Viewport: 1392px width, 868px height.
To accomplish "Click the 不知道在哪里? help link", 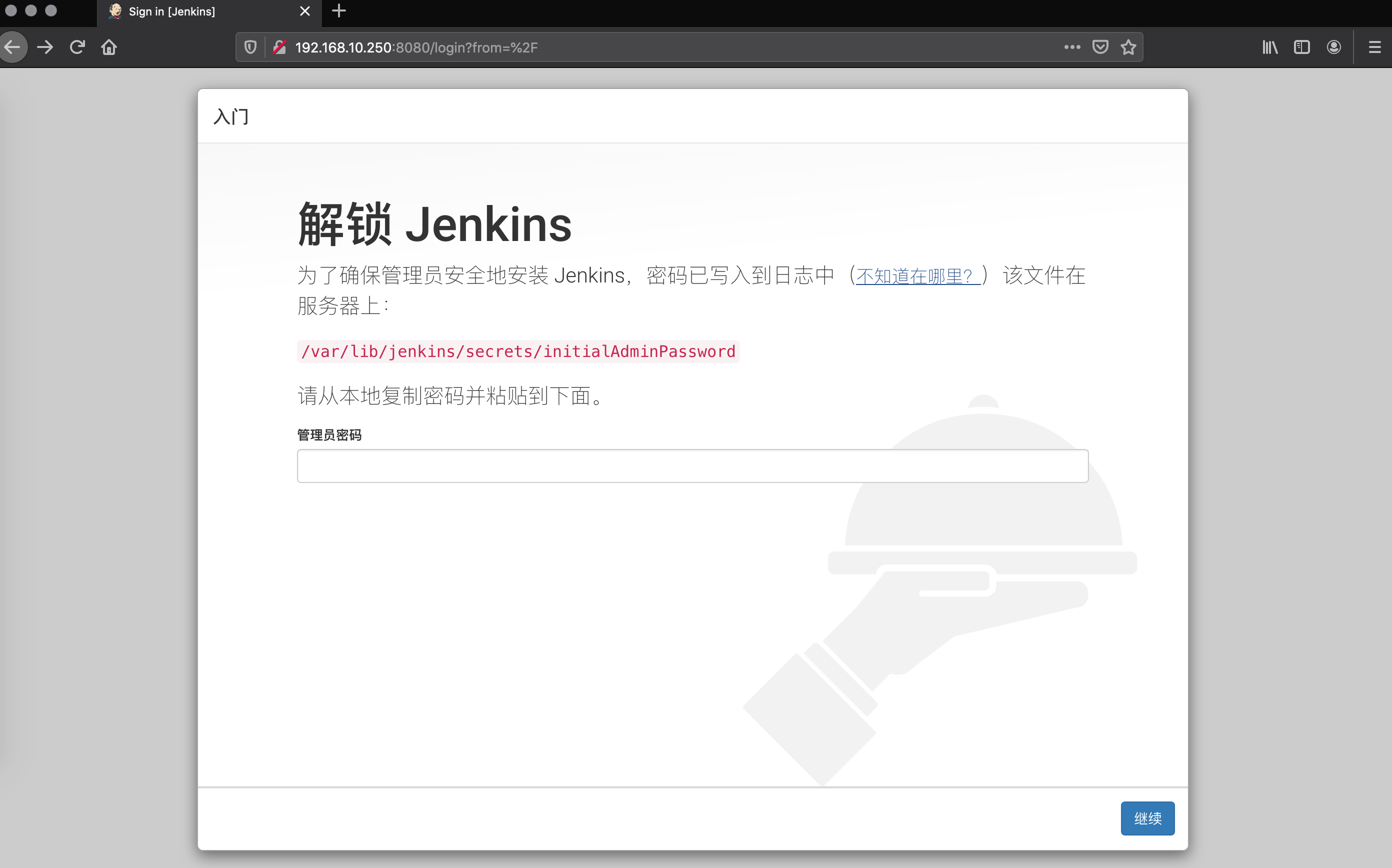I will 917,276.
